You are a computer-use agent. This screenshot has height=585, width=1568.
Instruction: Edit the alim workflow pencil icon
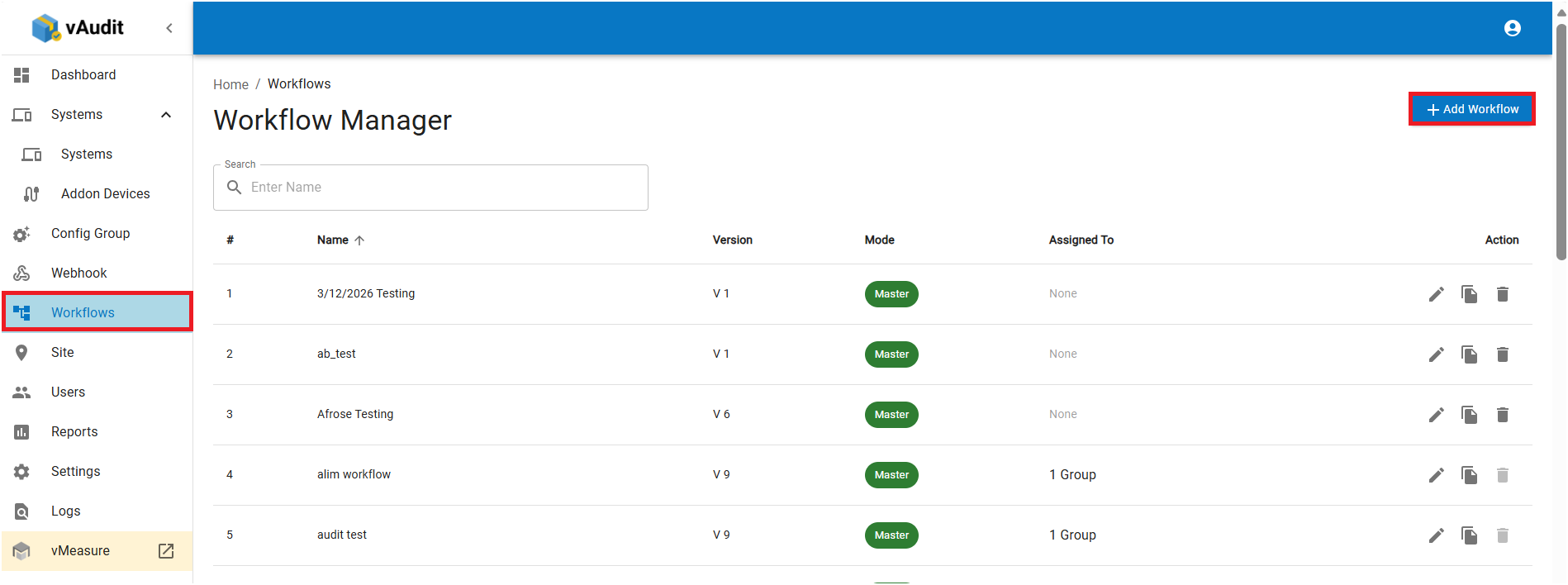(1437, 475)
